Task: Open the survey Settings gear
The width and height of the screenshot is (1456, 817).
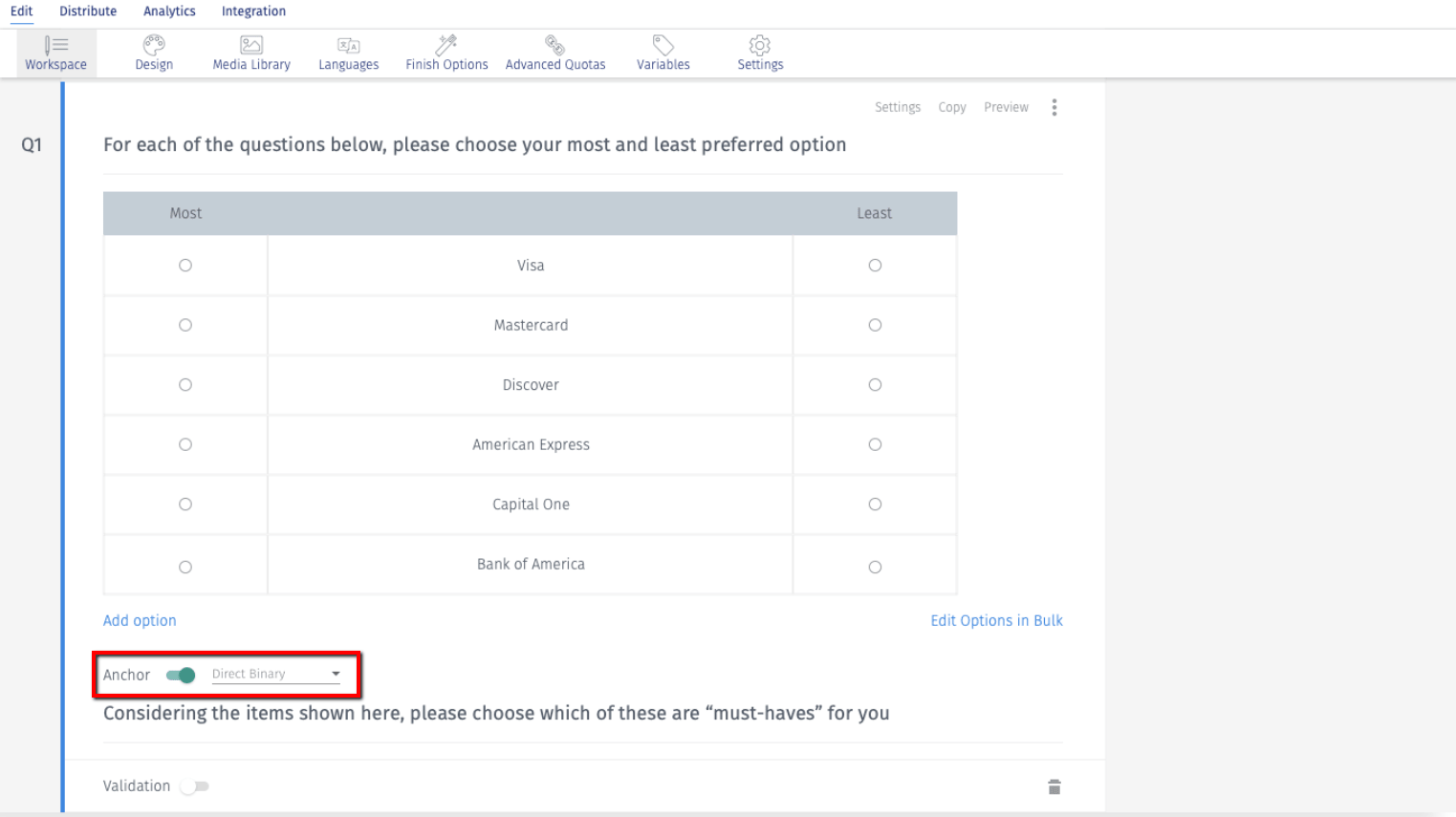Action: click(759, 53)
